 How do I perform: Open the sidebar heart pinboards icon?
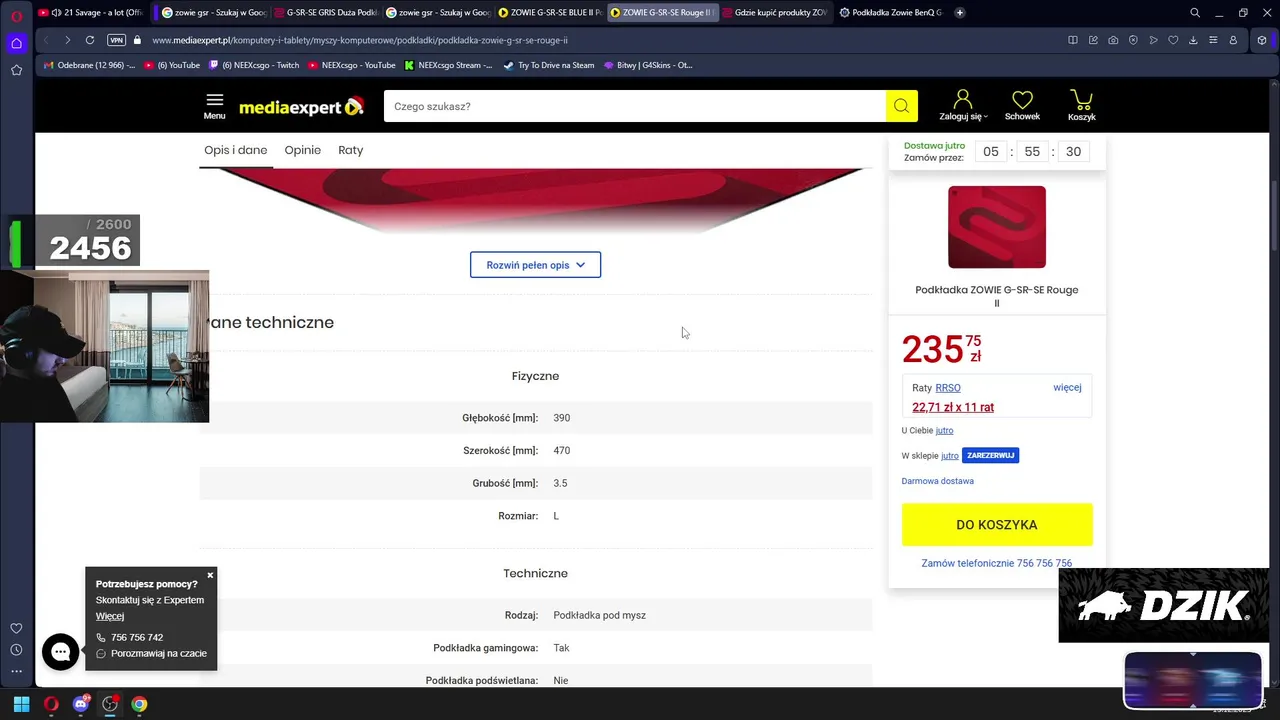click(x=16, y=628)
